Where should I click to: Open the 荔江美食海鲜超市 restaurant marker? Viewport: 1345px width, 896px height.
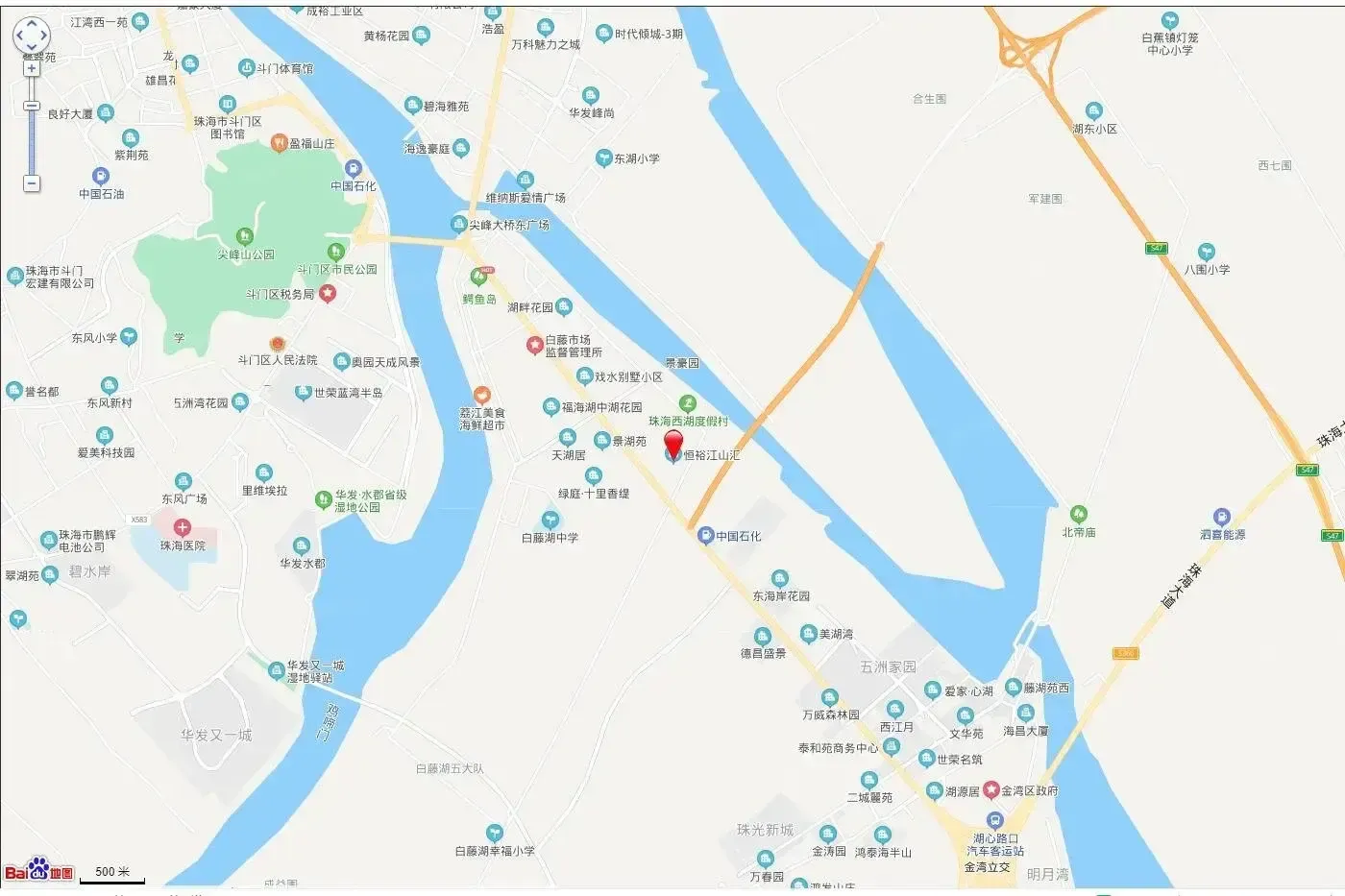click(482, 396)
